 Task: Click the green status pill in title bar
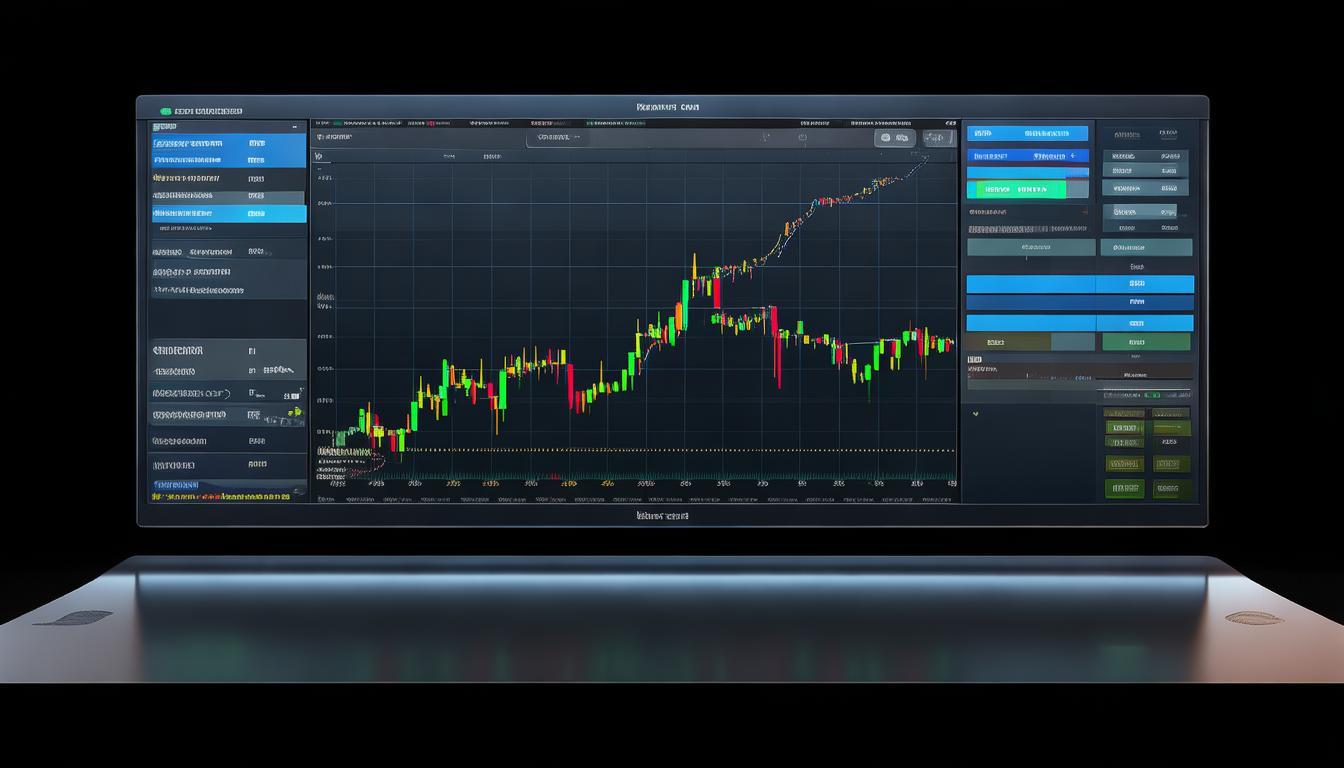[165, 111]
